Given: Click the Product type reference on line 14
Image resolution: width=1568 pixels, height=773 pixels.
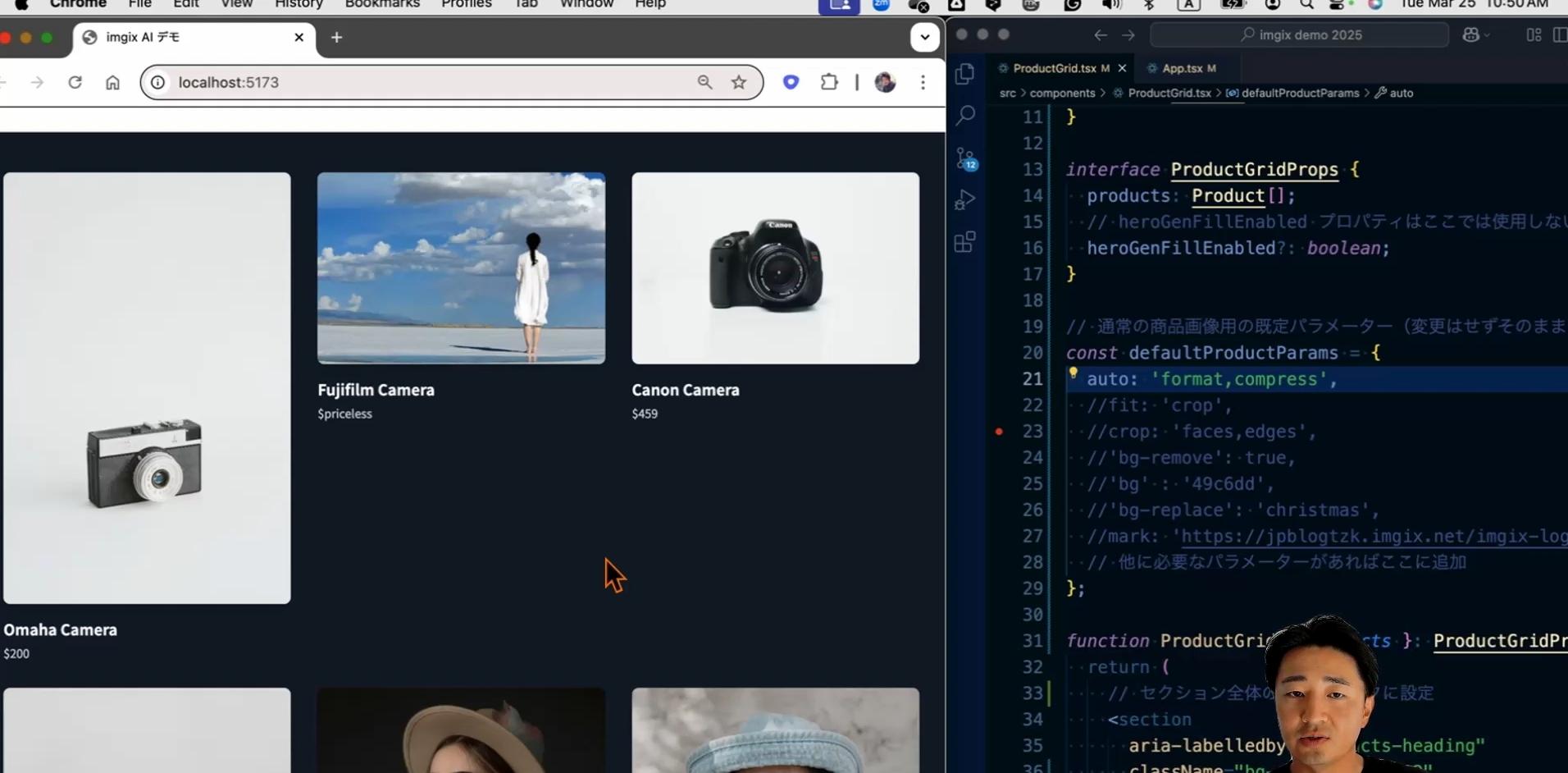Looking at the screenshot, I should click(x=1228, y=195).
